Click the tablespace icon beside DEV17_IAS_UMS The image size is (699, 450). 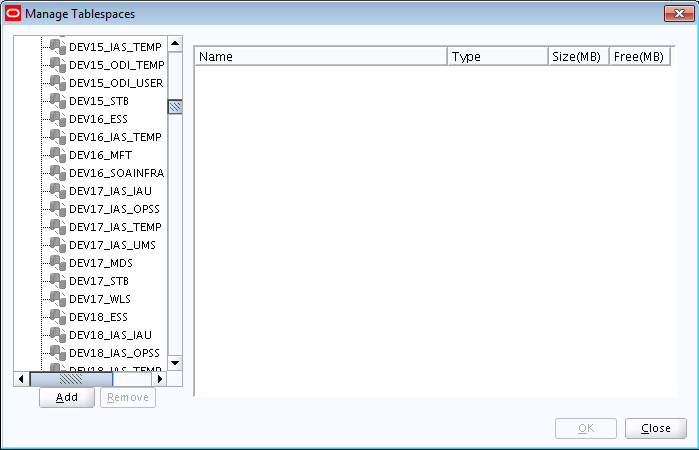(x=58, y=245)
